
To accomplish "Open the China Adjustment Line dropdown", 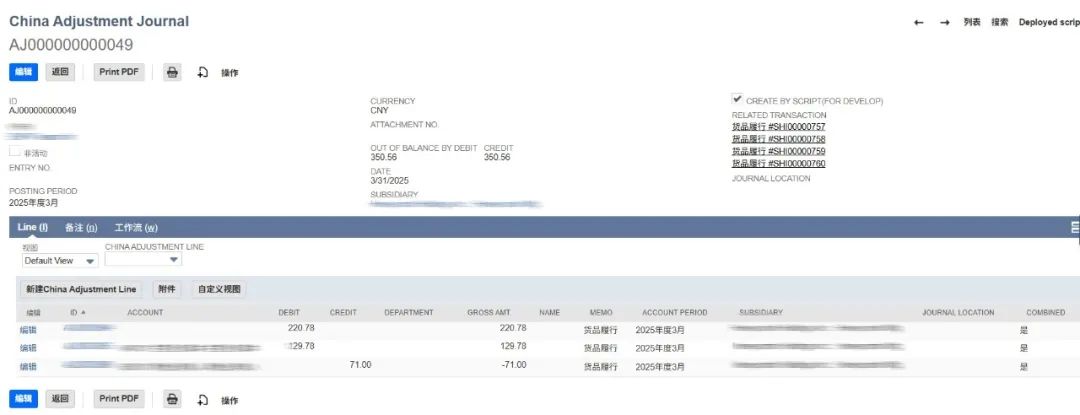I will (143, 260).
